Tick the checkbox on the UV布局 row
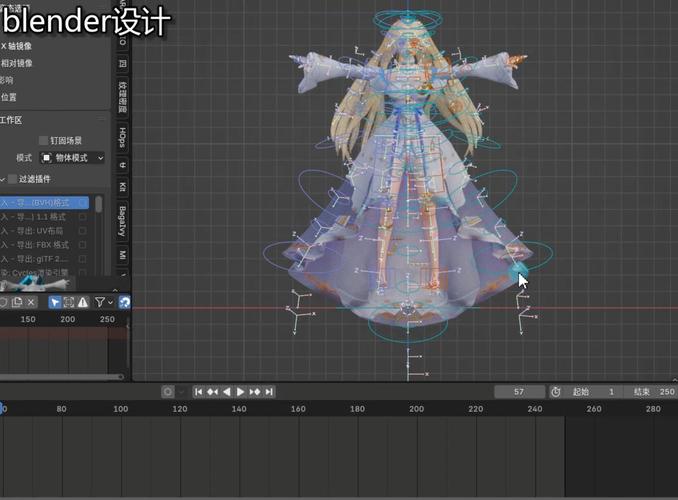This screenshot has height=500, width=678. point(82,231)
